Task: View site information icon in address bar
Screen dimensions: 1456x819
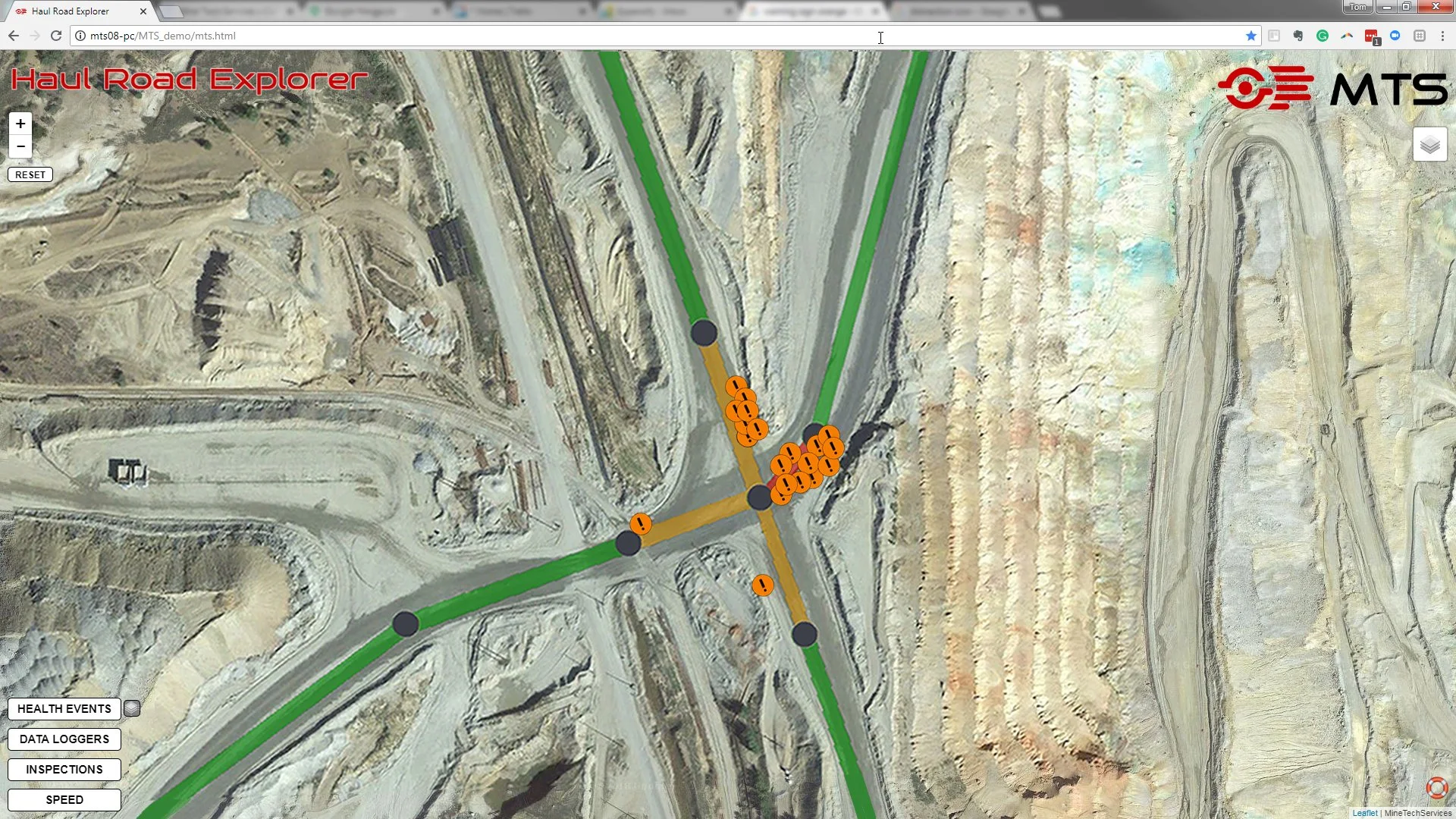Action: (80, 36)
